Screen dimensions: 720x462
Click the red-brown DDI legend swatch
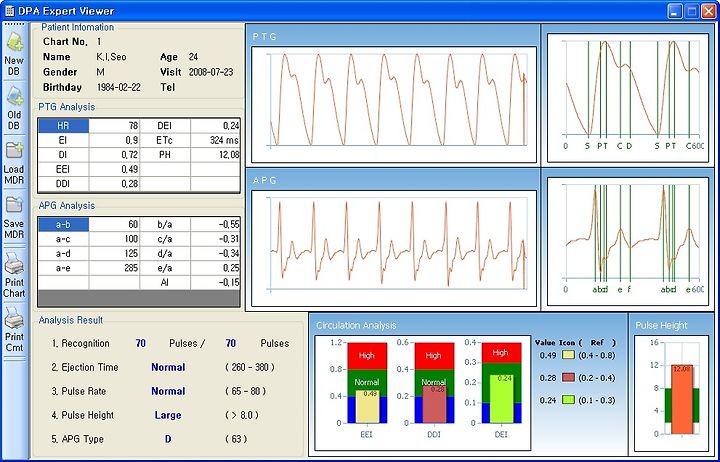[568, 377]
